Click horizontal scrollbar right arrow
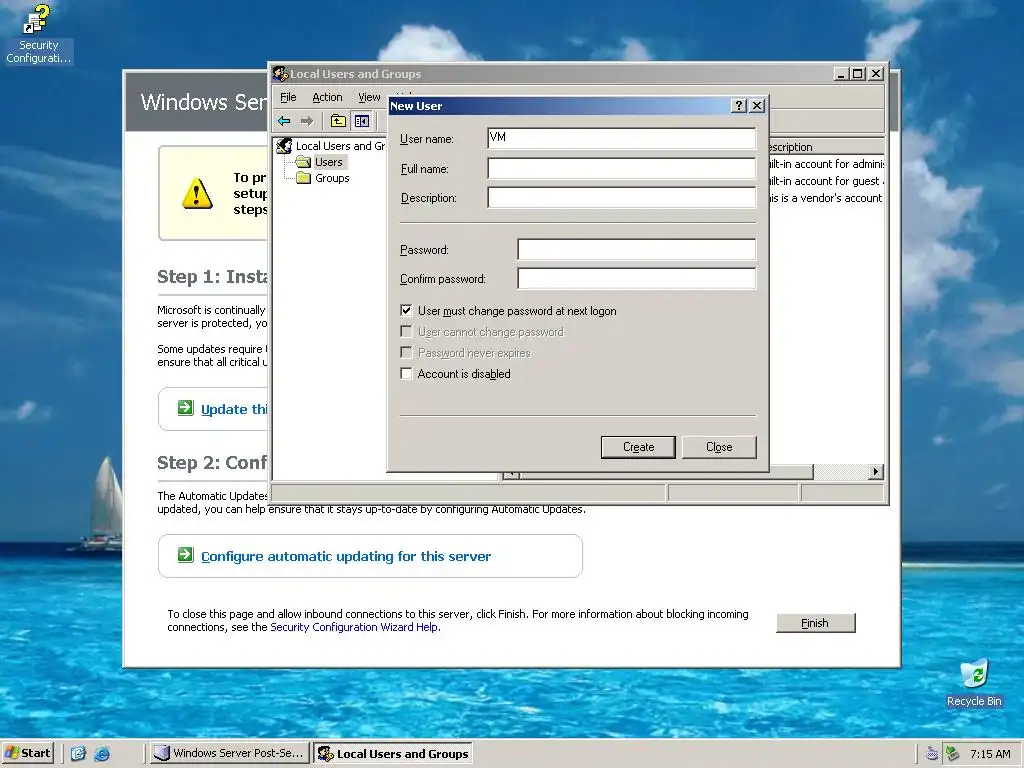This screenshot has width=1024, height=768. pyautogui.click(x=876, y=472)
